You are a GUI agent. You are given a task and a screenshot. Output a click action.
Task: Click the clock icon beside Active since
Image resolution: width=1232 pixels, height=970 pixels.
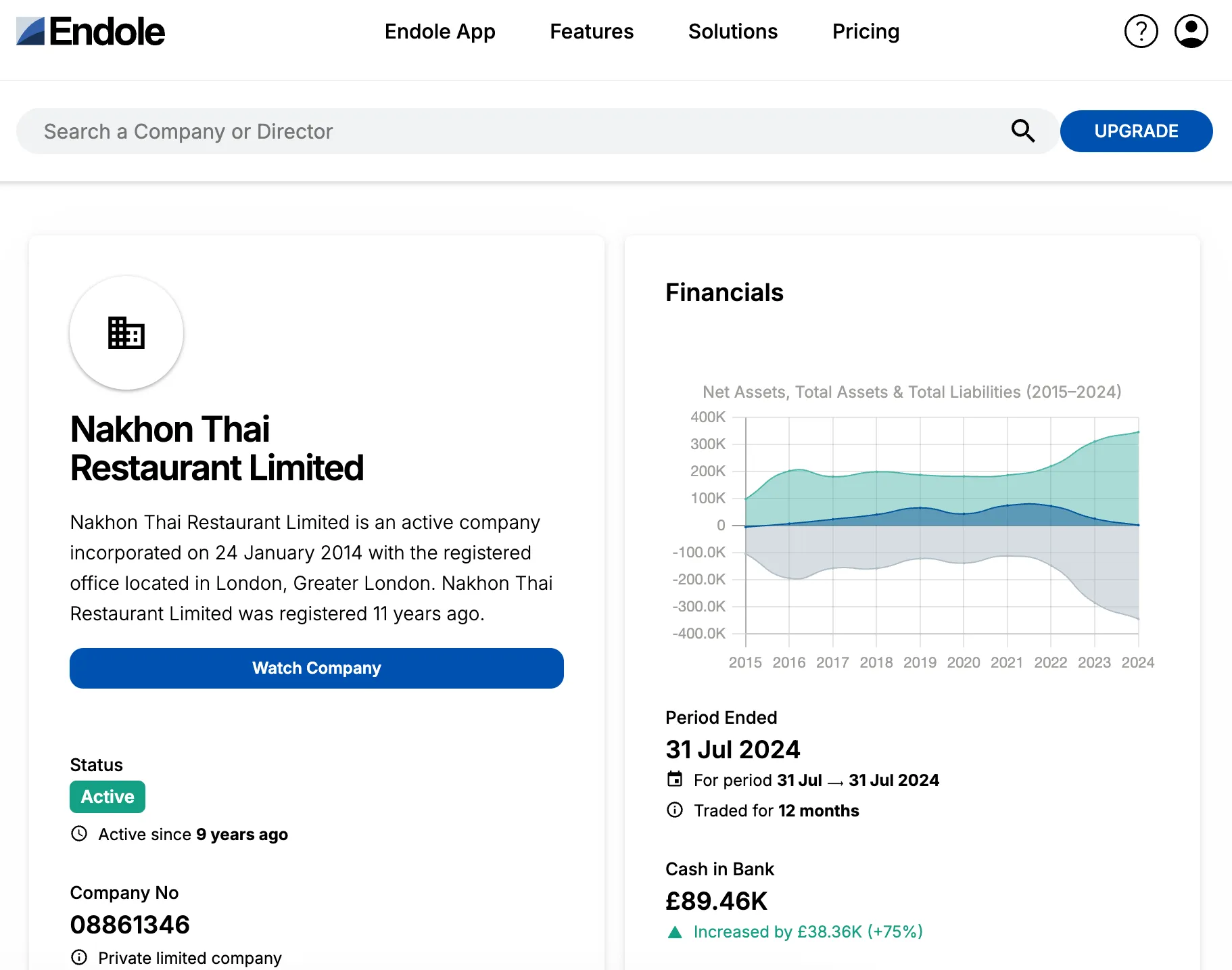click(79, 833)
